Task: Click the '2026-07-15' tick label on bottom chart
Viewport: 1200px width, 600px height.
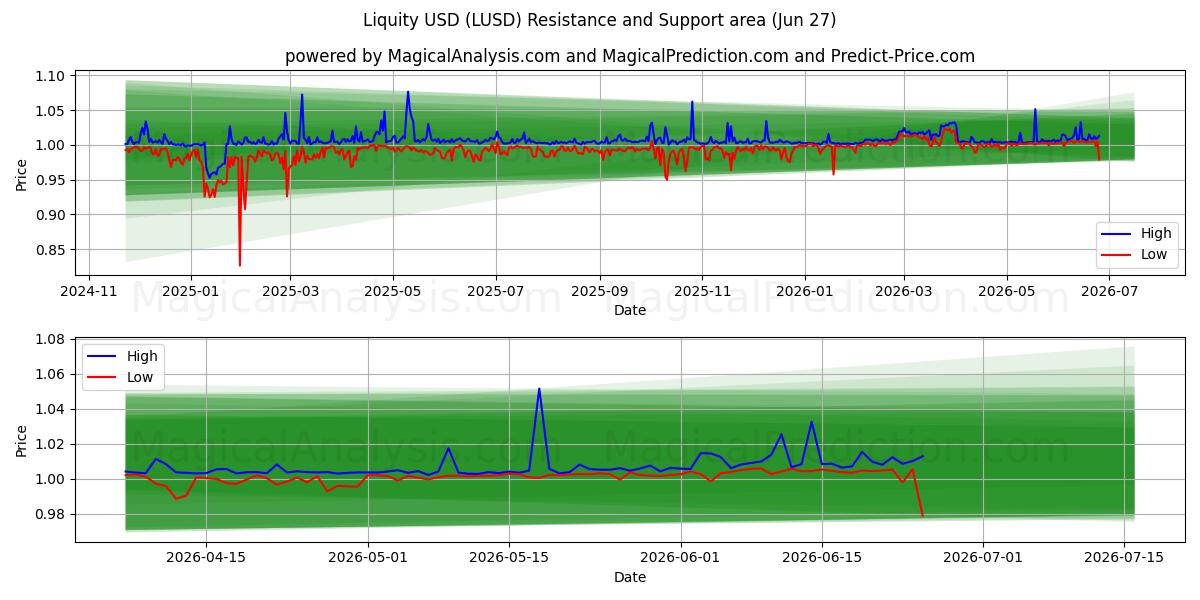Action: tap(1125, 557)
